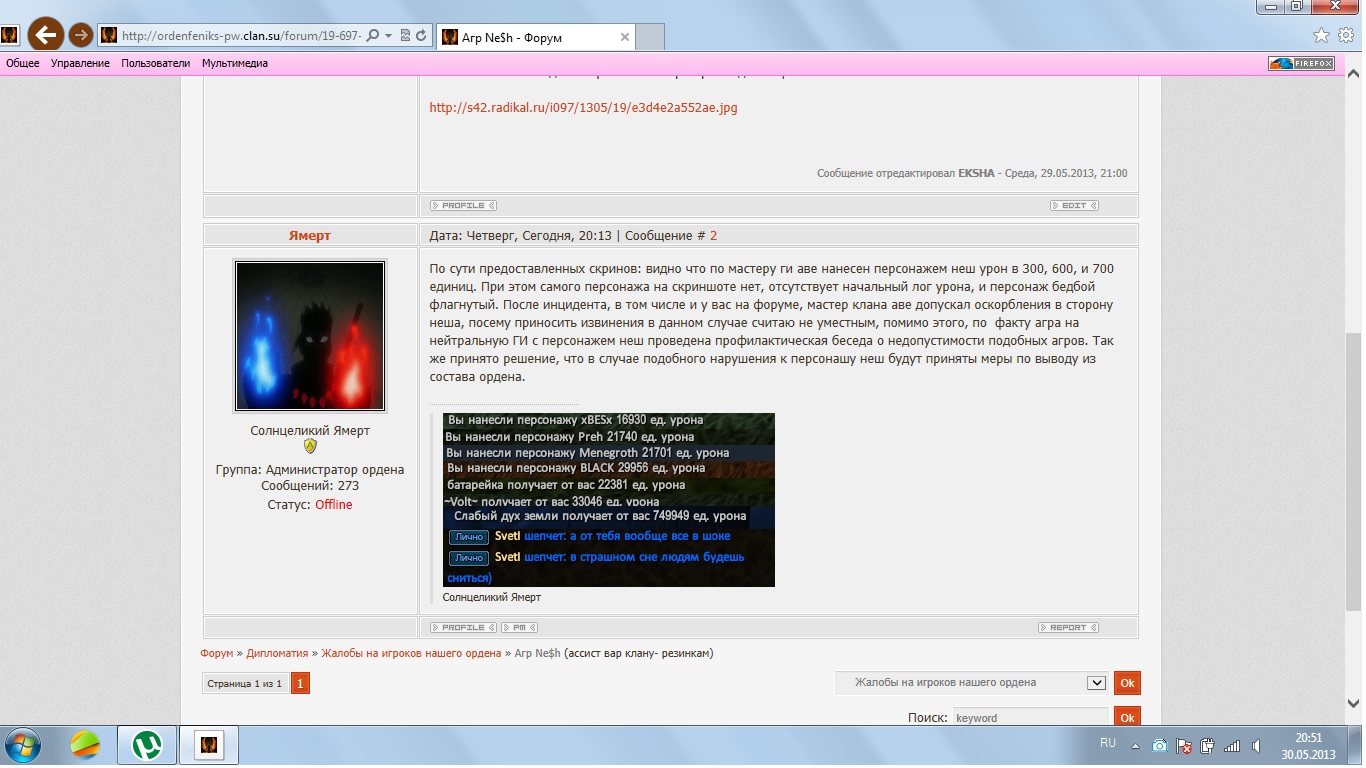The width and height of the screenshot is (1366, 768).
Task: Open the forum jump dropdown list
Action: (1096, 683)
